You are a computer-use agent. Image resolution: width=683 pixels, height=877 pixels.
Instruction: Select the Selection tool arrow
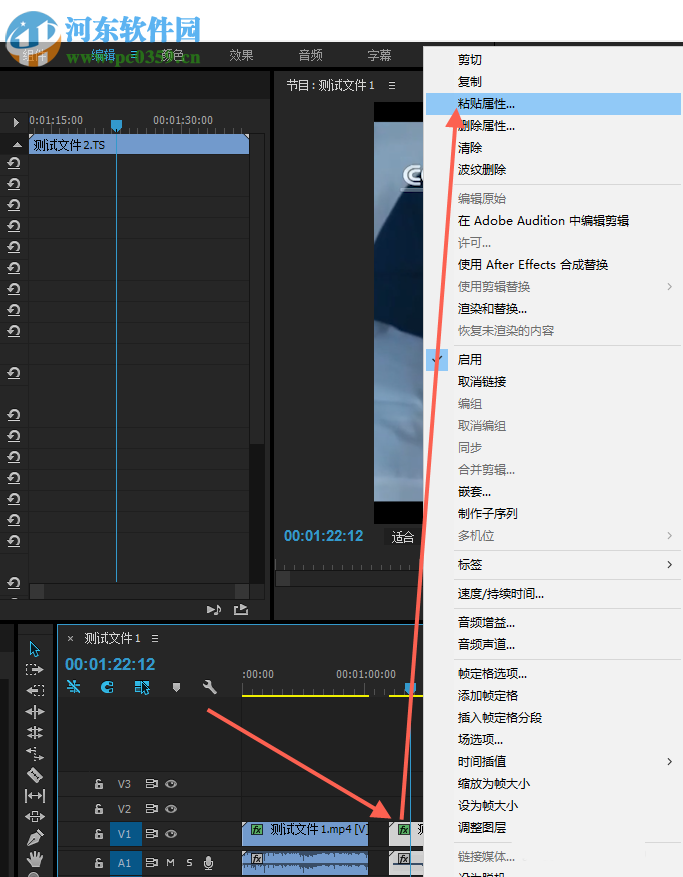(x=35, y=649)
